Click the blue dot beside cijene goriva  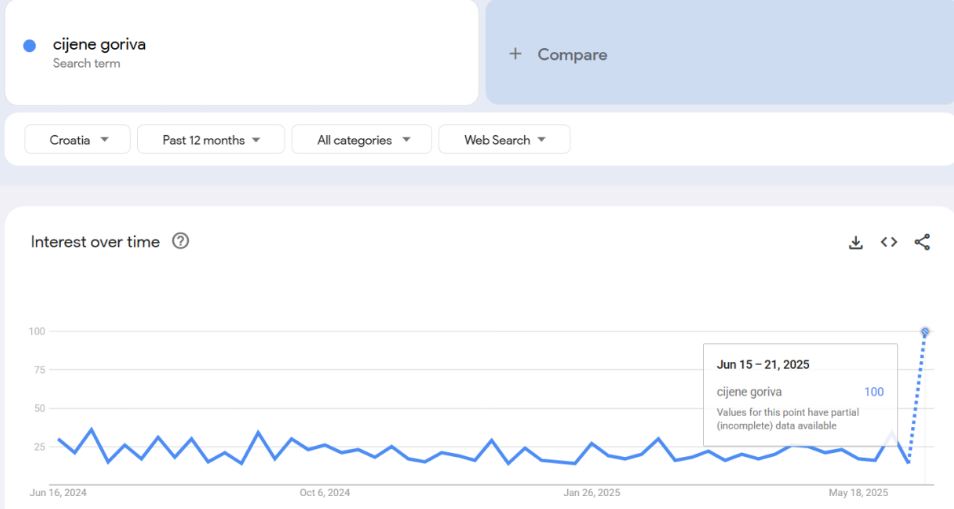coord(29,46)
